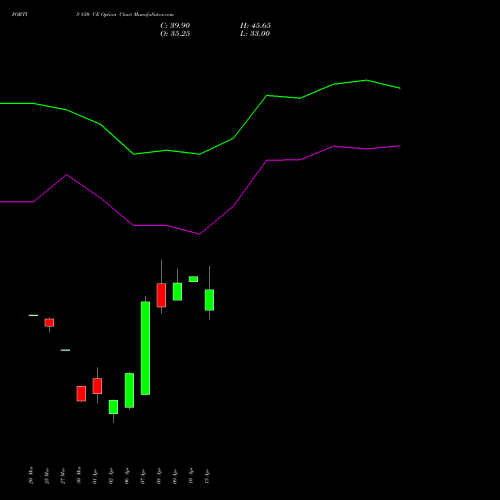Select the flat 20 Mar dash candle

pyautogui.click(x=33, y=315)
